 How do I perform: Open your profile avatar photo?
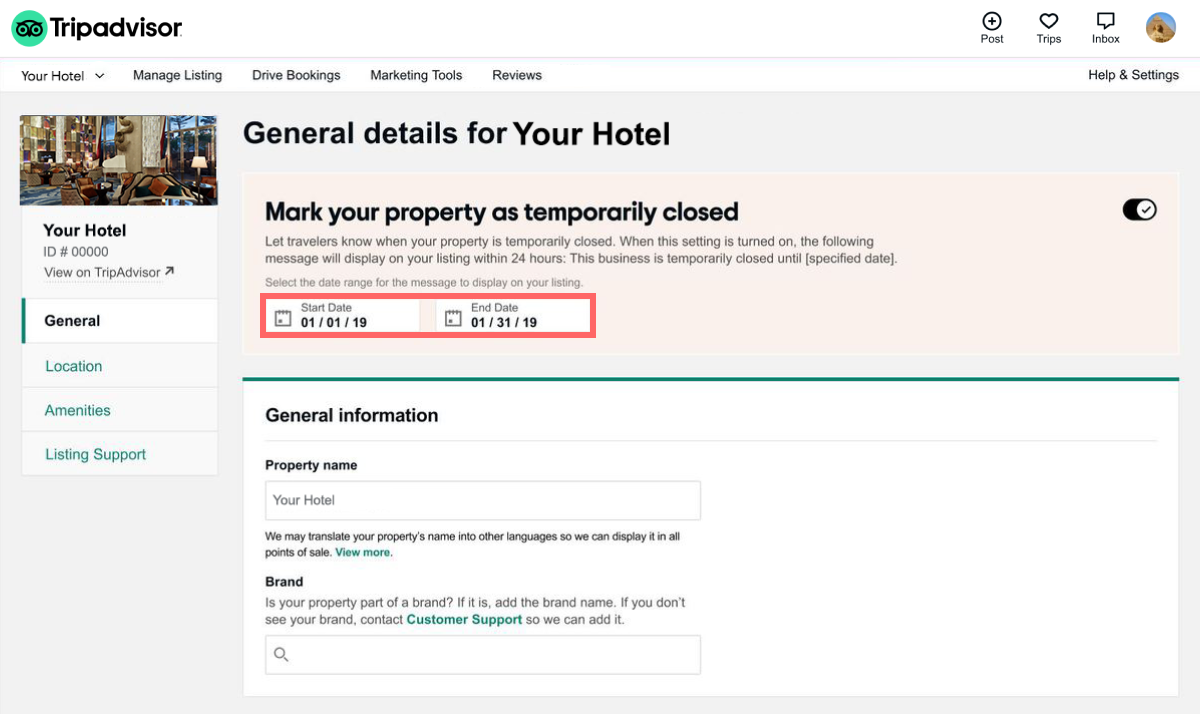(1160, 27)
